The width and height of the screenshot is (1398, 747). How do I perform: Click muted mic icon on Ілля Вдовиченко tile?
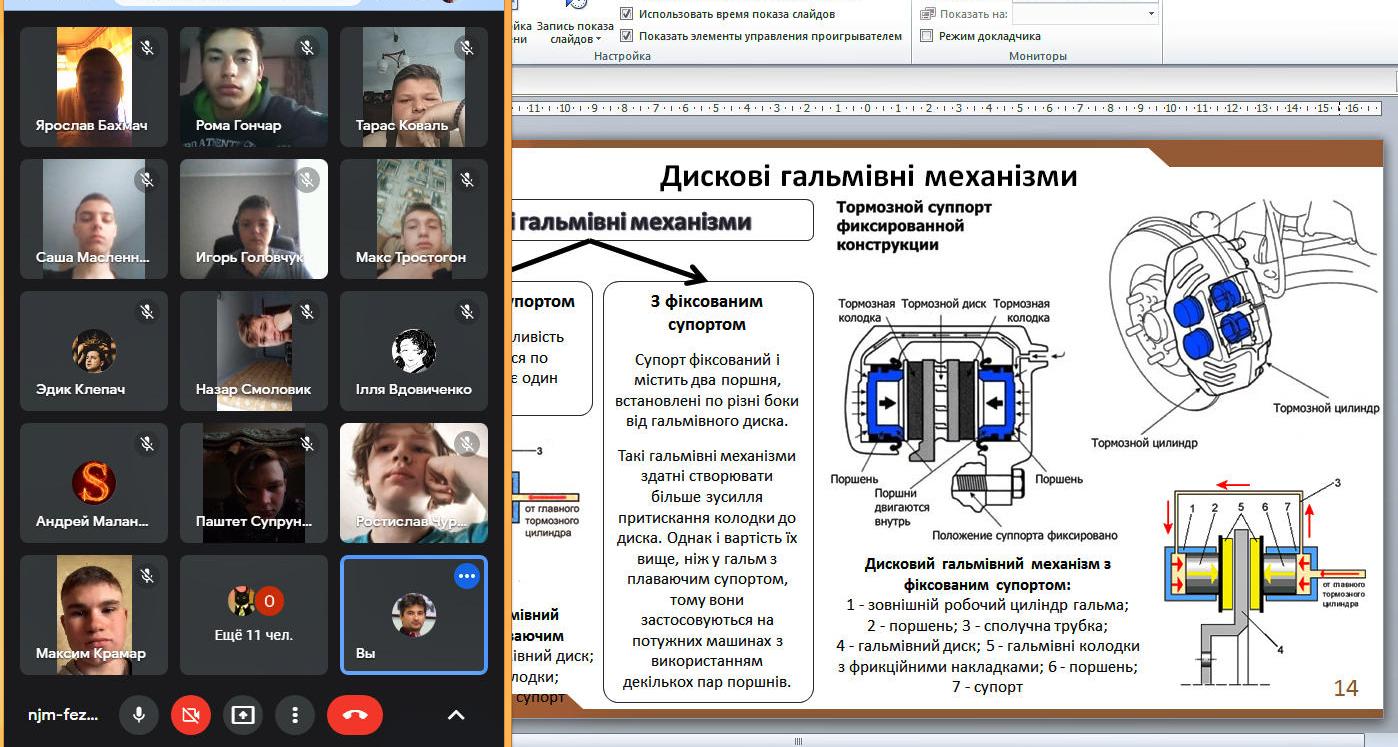pos(467,312)
